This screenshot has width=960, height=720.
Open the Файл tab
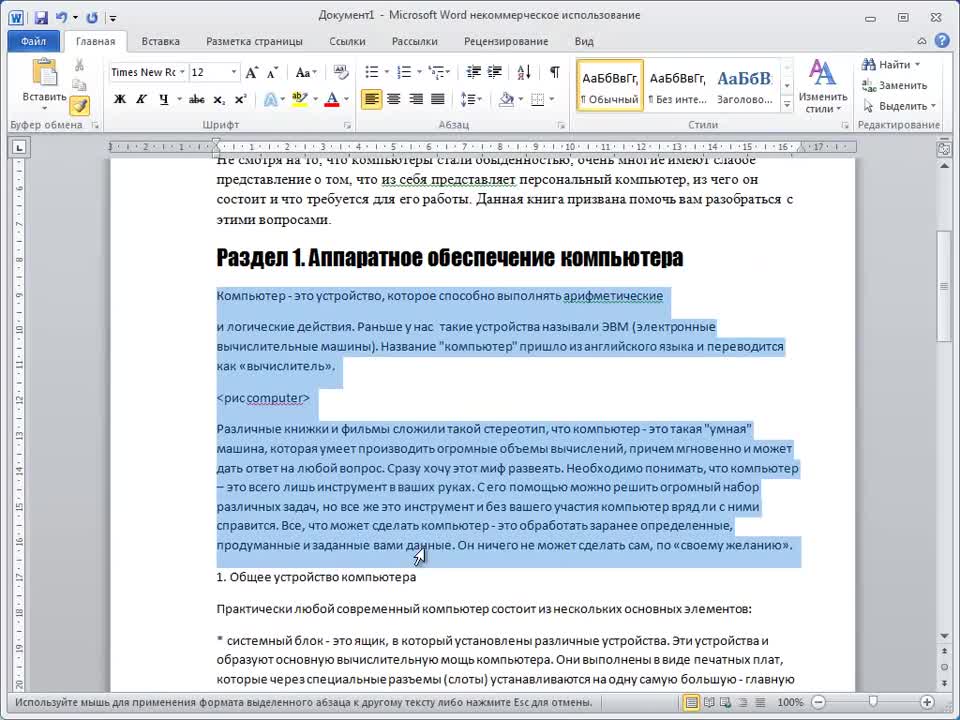point(33,41)
